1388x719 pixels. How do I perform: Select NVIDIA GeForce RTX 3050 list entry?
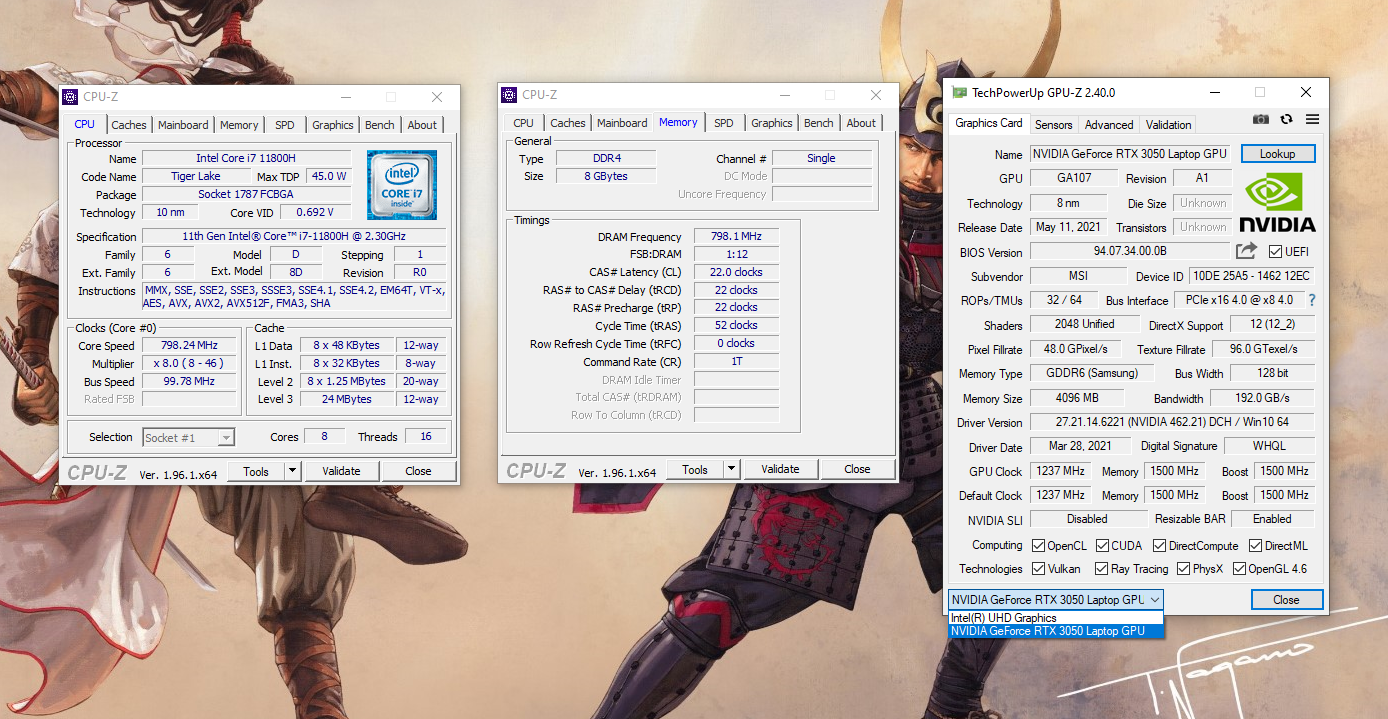pyautogui.click(x=1056, y=631)
